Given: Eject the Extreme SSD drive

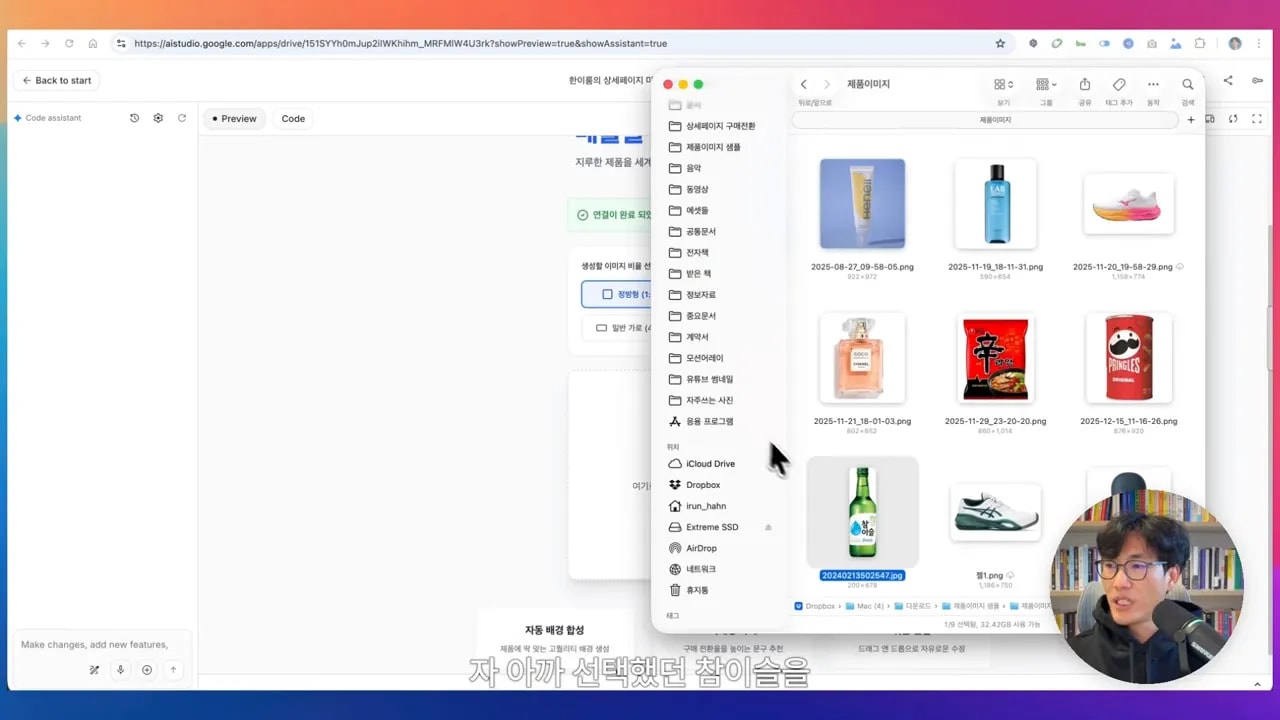Looking at the screenshot, I should (768, 527).
